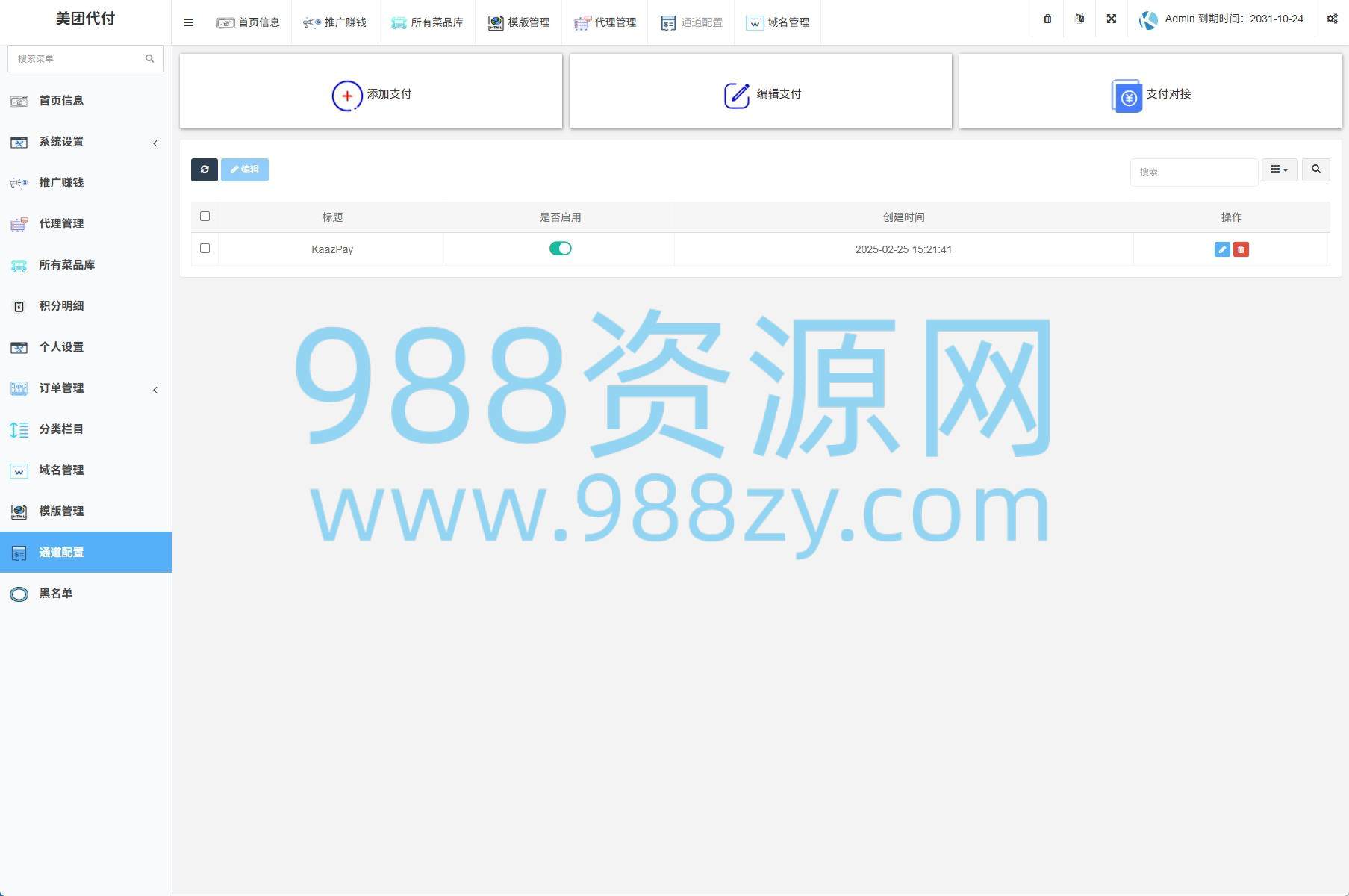1349x896 pixels.
Task: Open 黑名单 in the sidebar menu
Action: [x=56, y=594]
